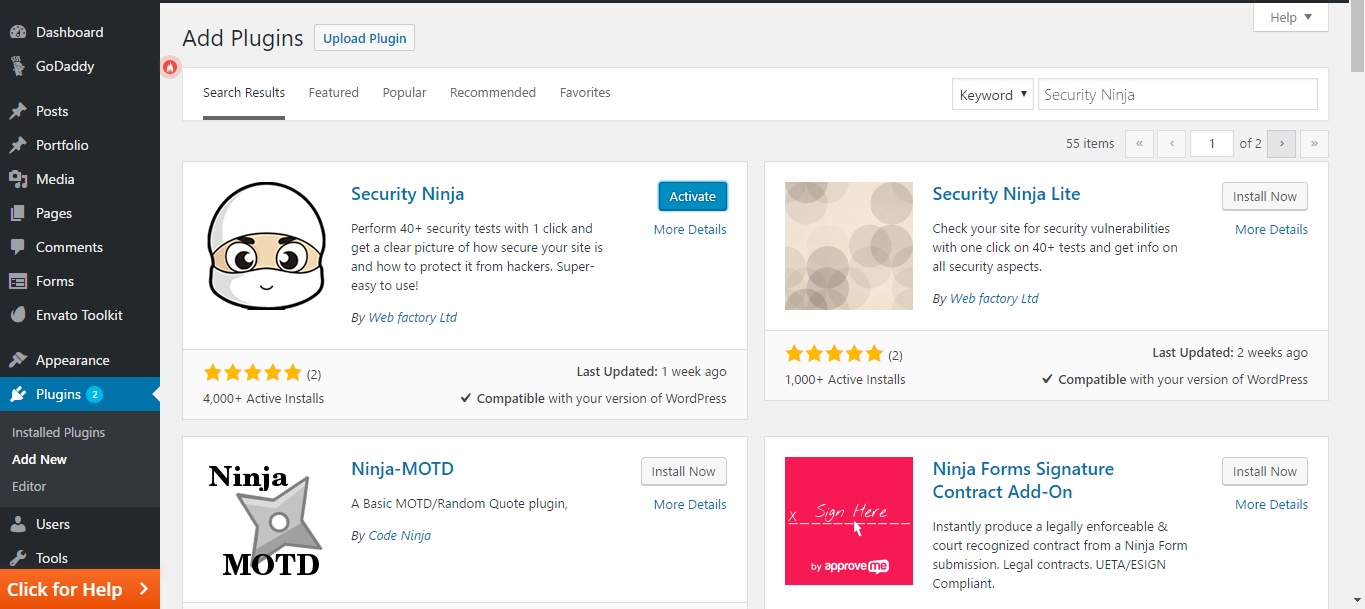The width and height of the screenshot is (1365, 609).
Task: Click the red flame notification icon
Action: [x=171, y=67]
